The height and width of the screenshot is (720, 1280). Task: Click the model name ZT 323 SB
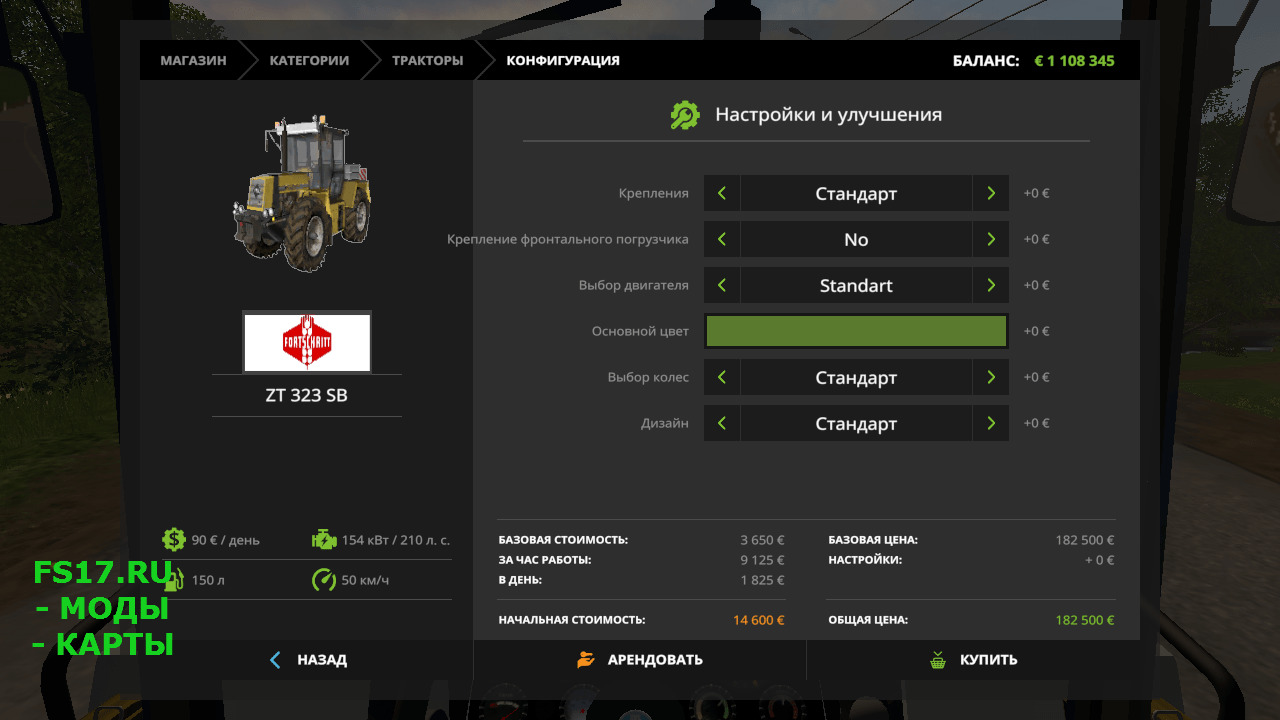[x=307, y=395]
